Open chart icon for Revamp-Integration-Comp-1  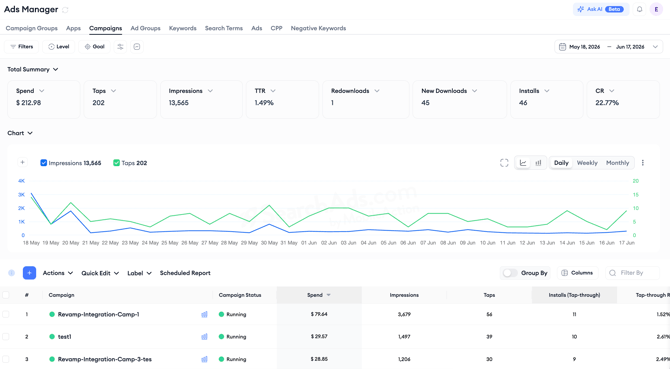coord(204,314)
